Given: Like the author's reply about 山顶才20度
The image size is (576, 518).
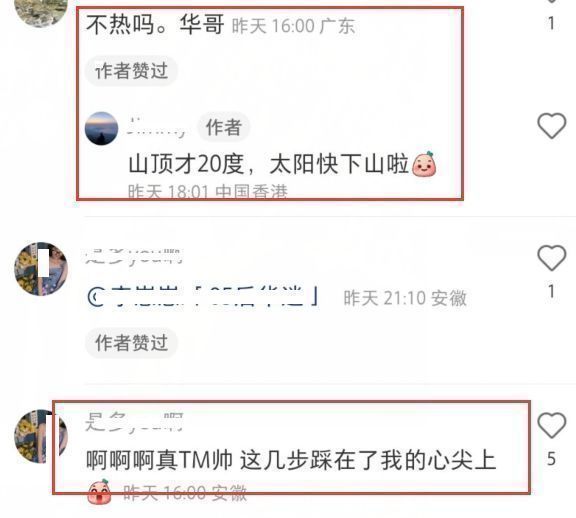Looking at the screenshot, I should pyautogui.click(x=551, y=126).
